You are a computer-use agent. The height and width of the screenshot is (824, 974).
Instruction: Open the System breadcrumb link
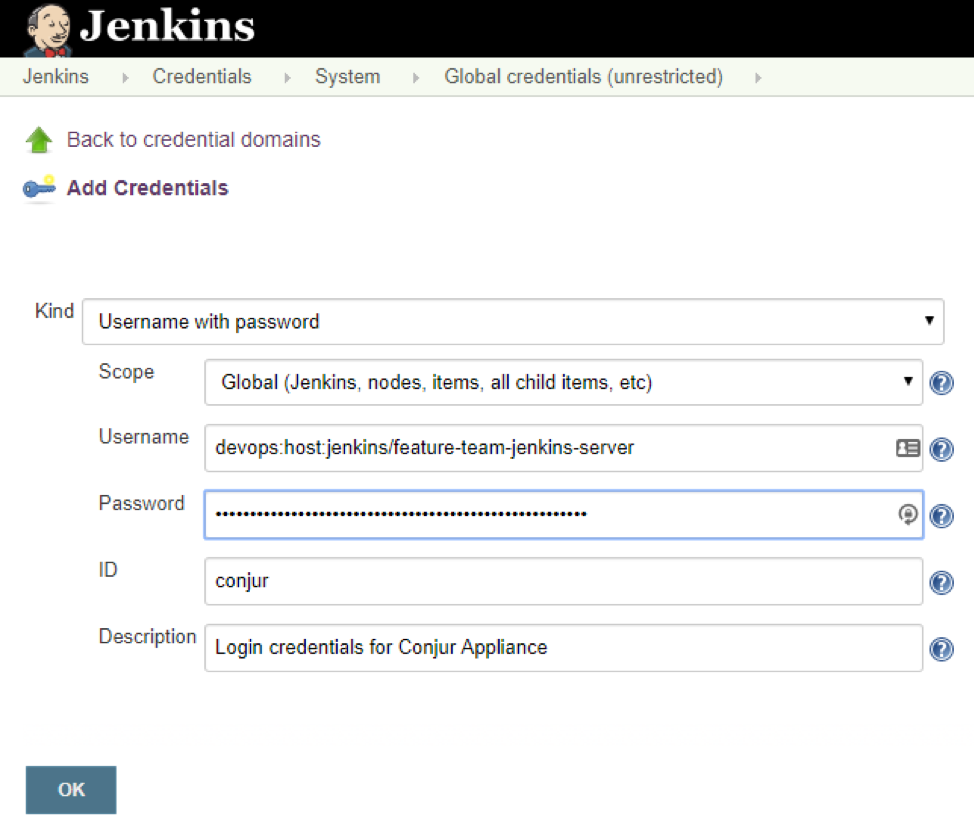(347, 76)
